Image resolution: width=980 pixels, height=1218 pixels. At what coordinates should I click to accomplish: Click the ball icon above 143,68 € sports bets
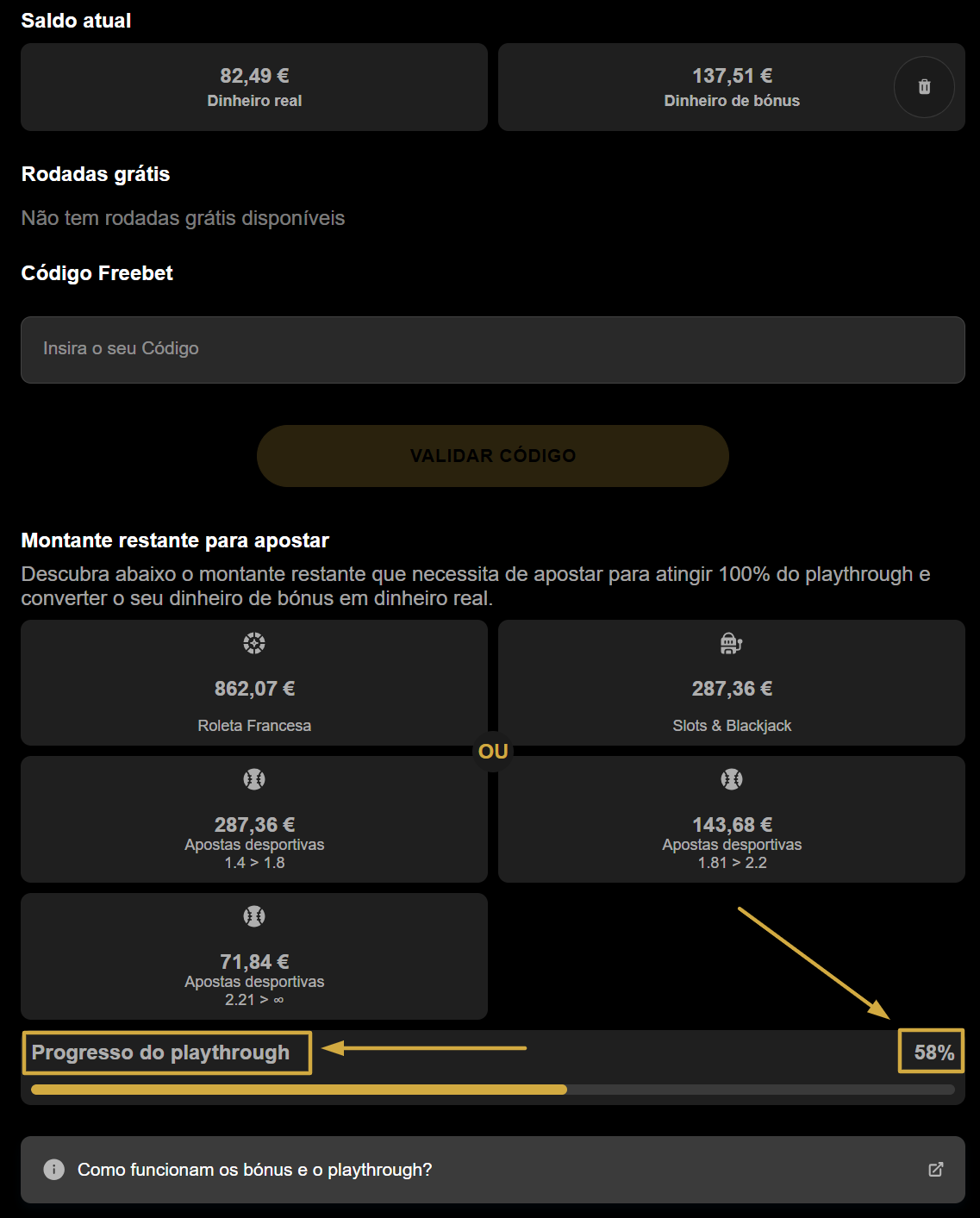(x=732, y=779)
